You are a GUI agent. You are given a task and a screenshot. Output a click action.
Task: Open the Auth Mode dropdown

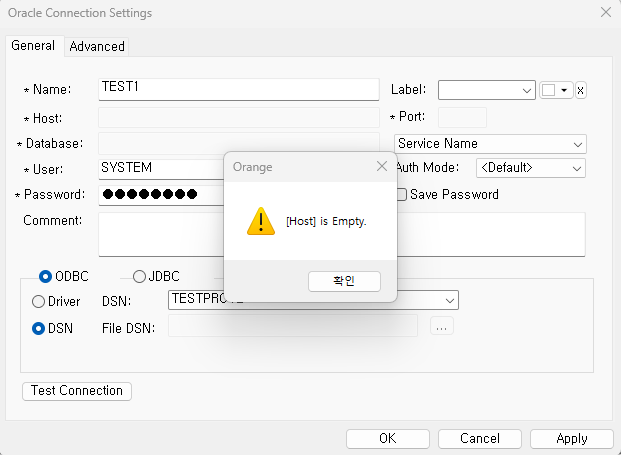pyautogui.click(x=578, y=168)
